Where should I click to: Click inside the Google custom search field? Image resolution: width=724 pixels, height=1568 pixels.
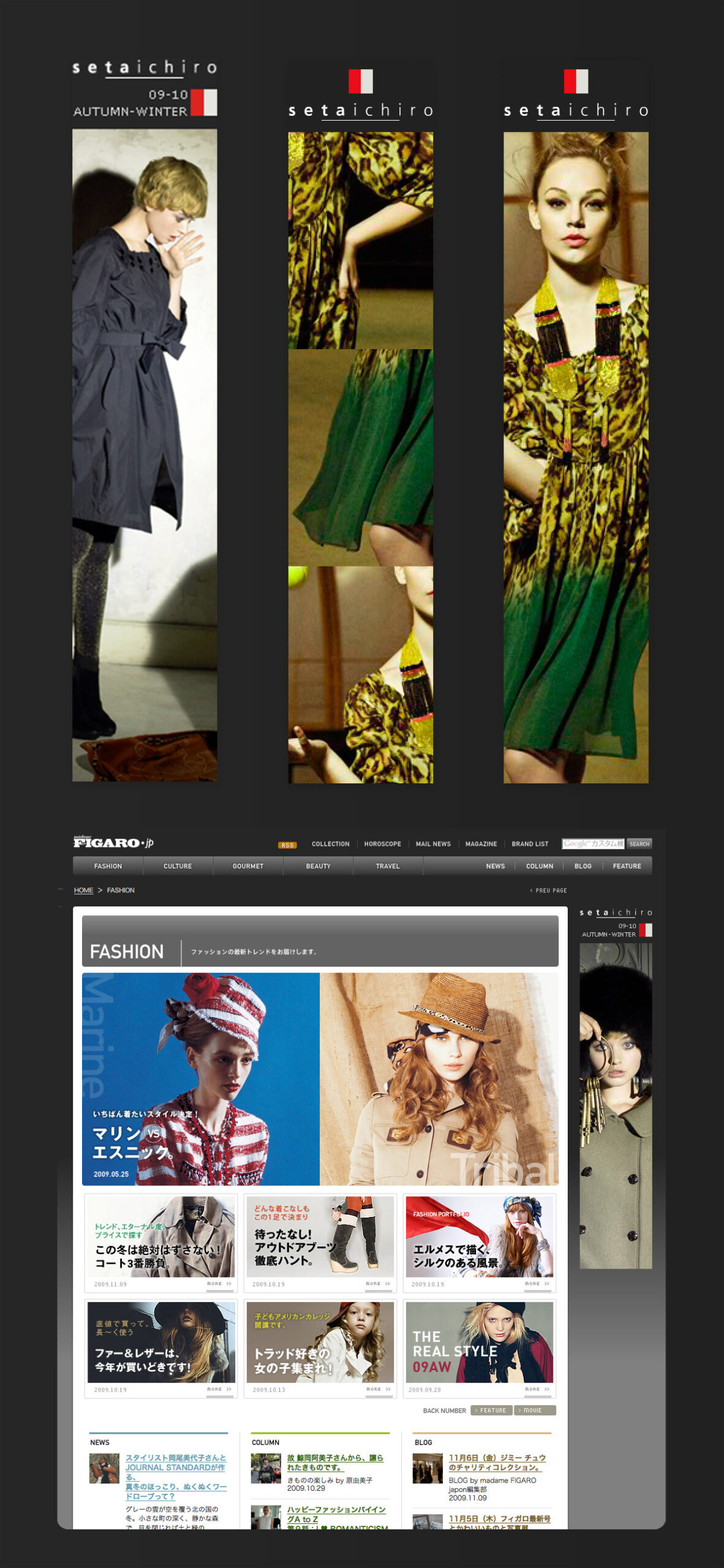tap(592, 844)
